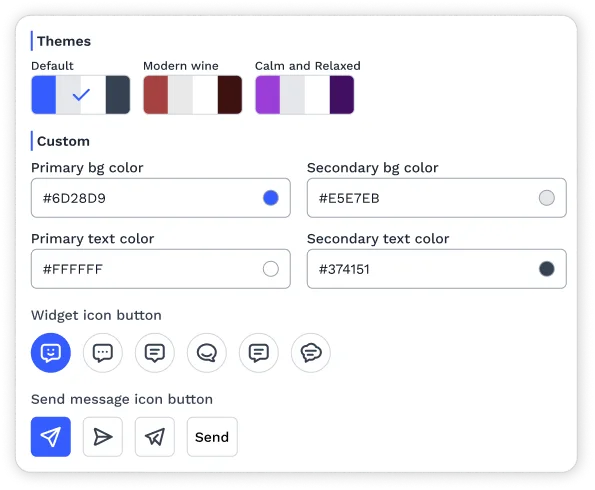595x490 pixels.
Task: Pick the Telegram-style paper plane send icon
Action: coord(155,437)
